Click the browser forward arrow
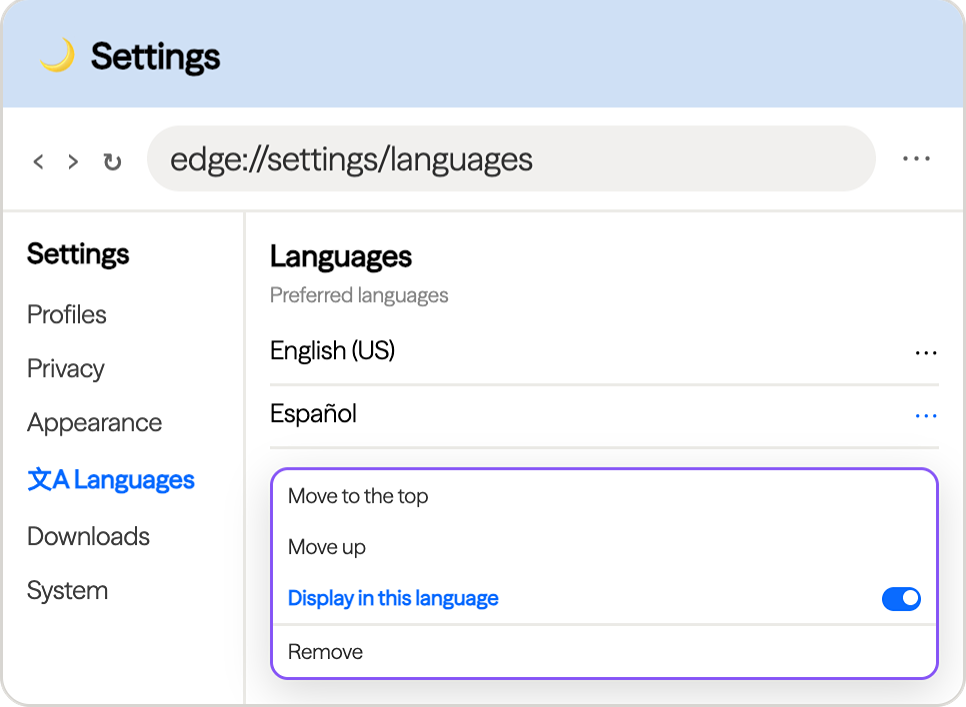 [73, 161]
